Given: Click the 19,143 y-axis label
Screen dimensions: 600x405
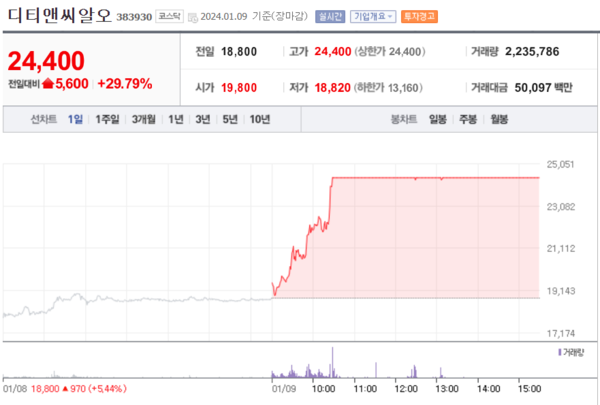Looking at the screenshot, I should [x=561, y=291].
